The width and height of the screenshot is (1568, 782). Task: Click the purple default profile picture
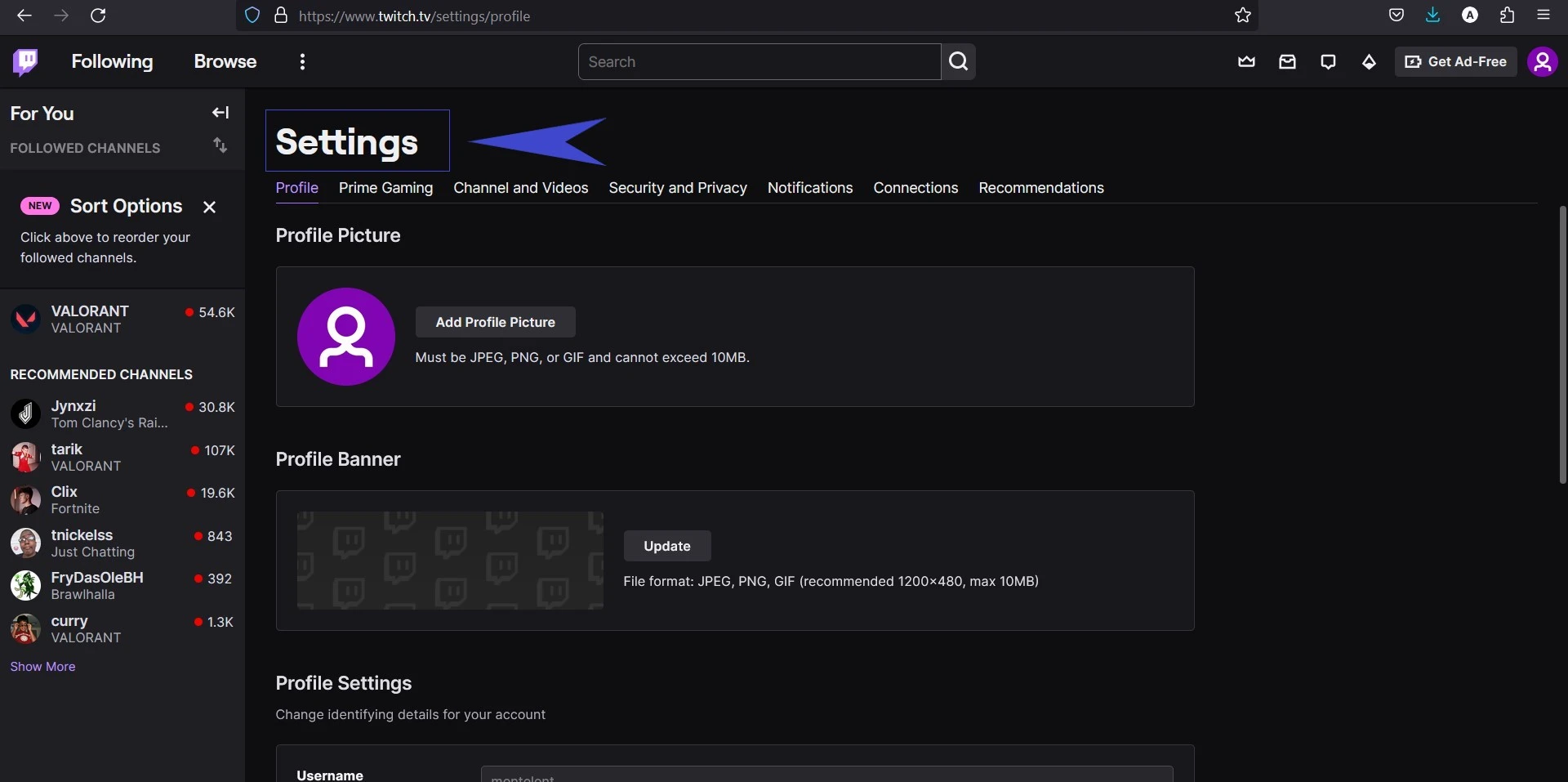click(346, 337)
